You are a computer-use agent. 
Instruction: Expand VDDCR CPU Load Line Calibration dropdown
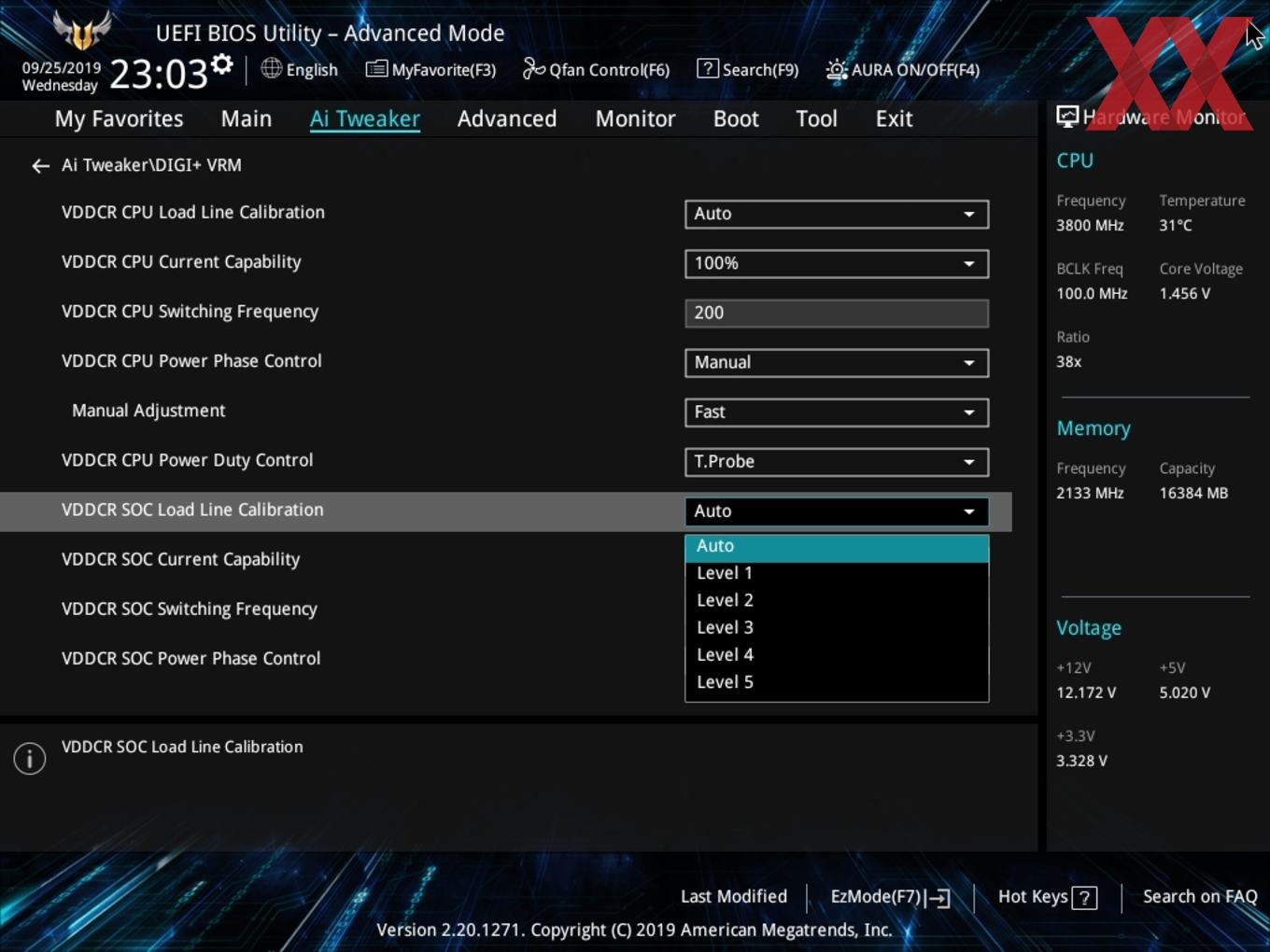pos(837,214)
